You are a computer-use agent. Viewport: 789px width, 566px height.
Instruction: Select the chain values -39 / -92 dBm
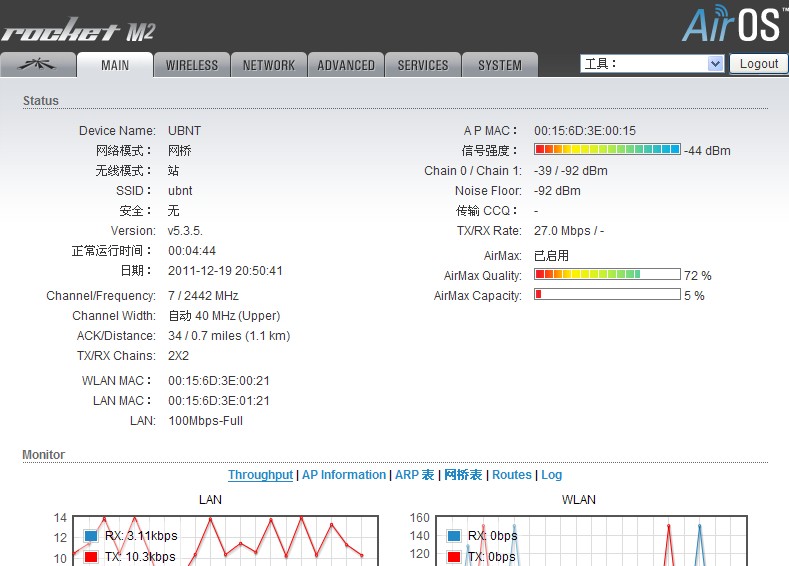click(571, 171)
